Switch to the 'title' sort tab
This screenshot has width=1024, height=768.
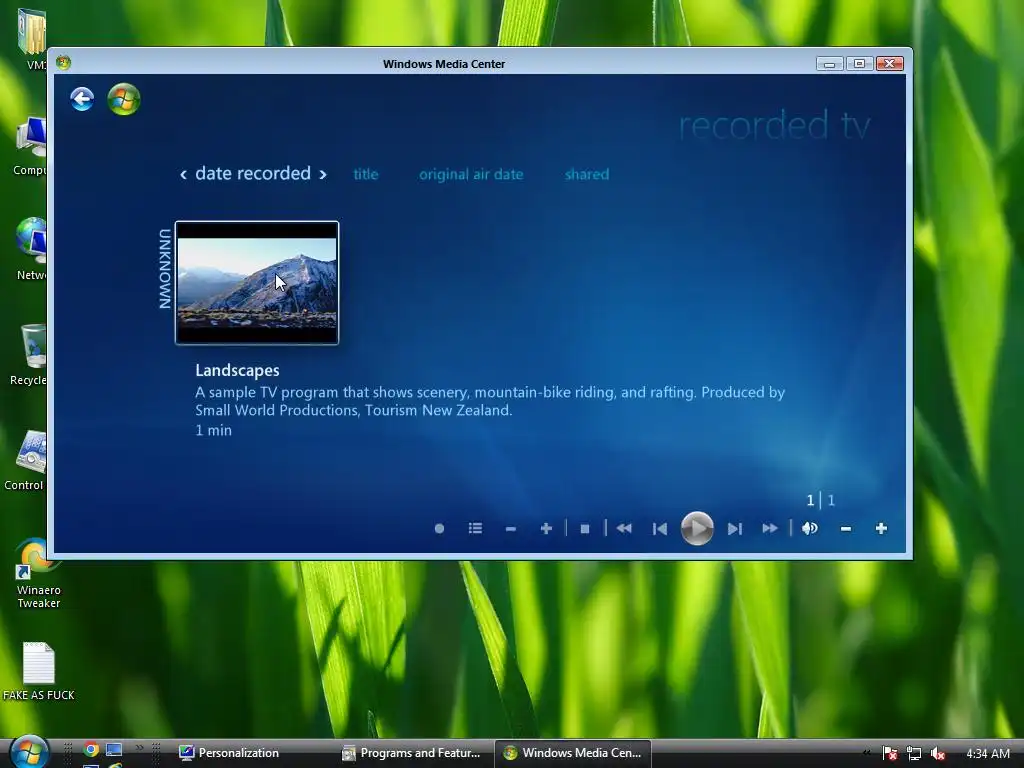pos(366,174)
